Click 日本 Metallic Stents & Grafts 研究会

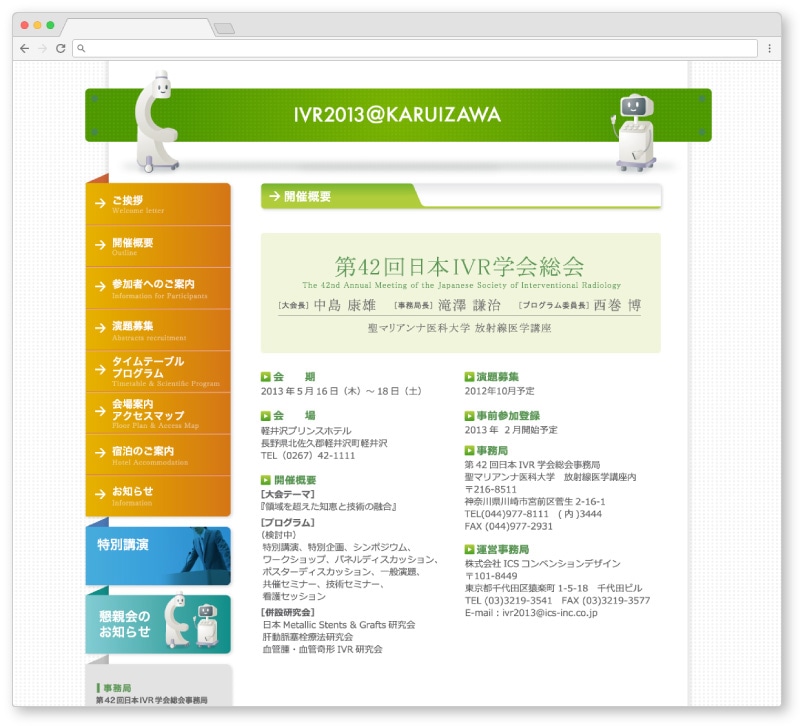click(x=339, y=625)
